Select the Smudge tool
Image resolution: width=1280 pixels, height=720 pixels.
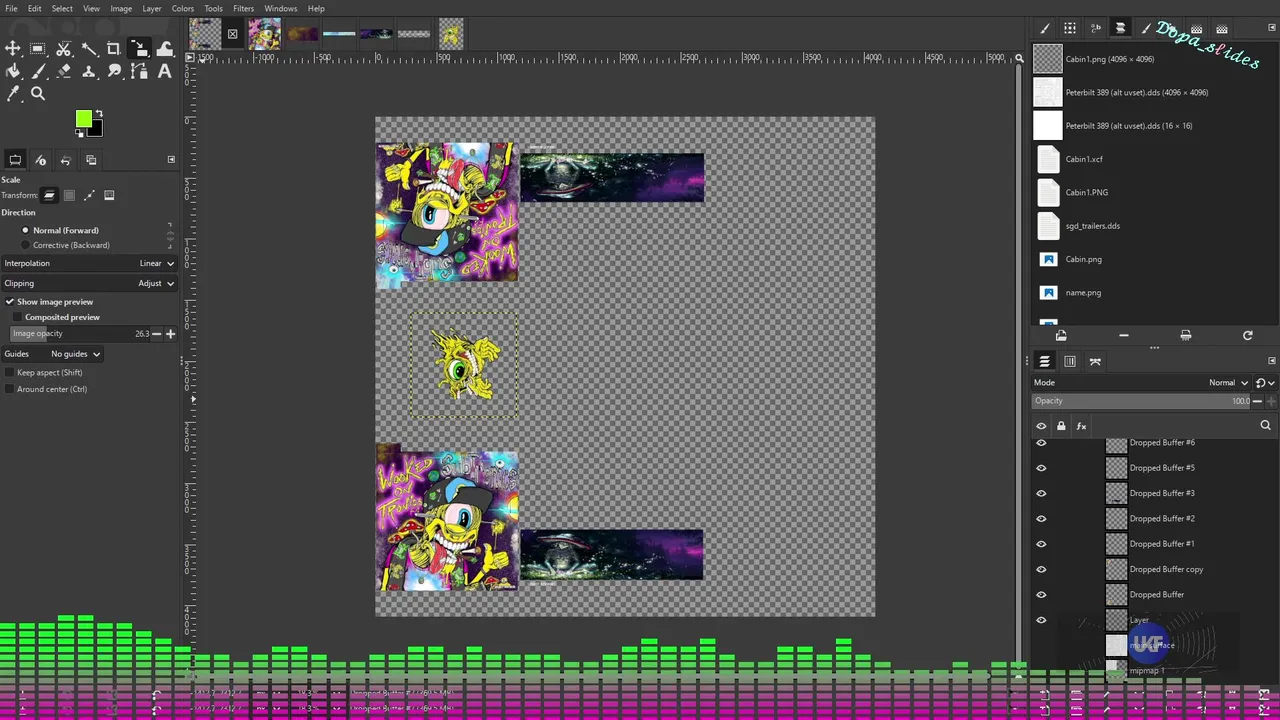pyautogui.click(x=114, y=71)
